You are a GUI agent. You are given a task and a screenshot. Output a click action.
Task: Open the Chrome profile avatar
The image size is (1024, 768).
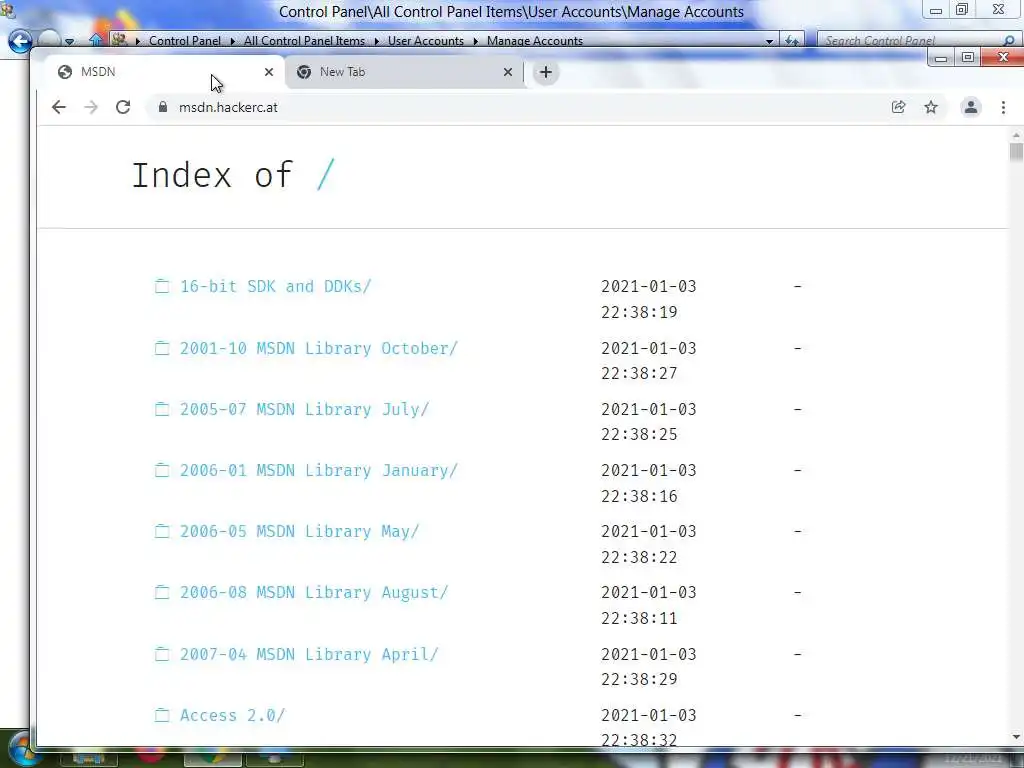pos(971,107)
